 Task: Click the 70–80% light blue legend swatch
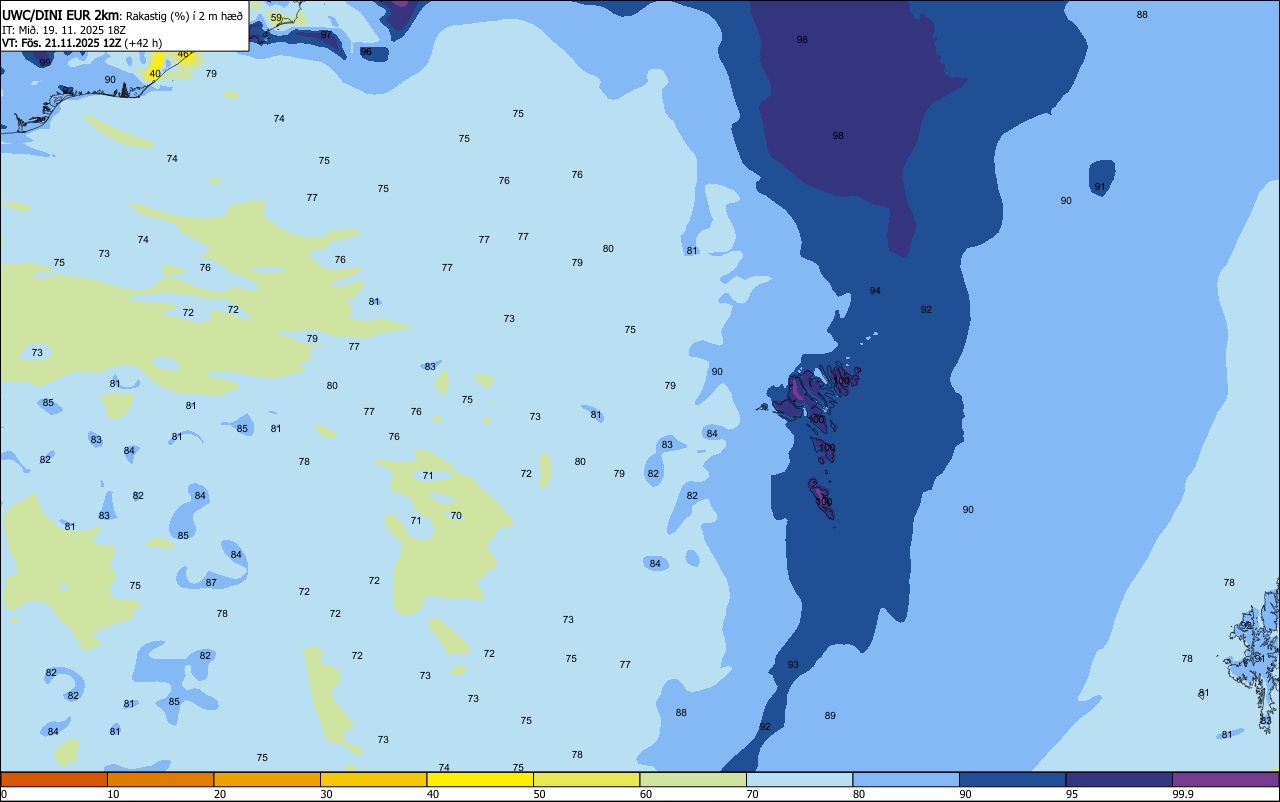pos(799,779)
